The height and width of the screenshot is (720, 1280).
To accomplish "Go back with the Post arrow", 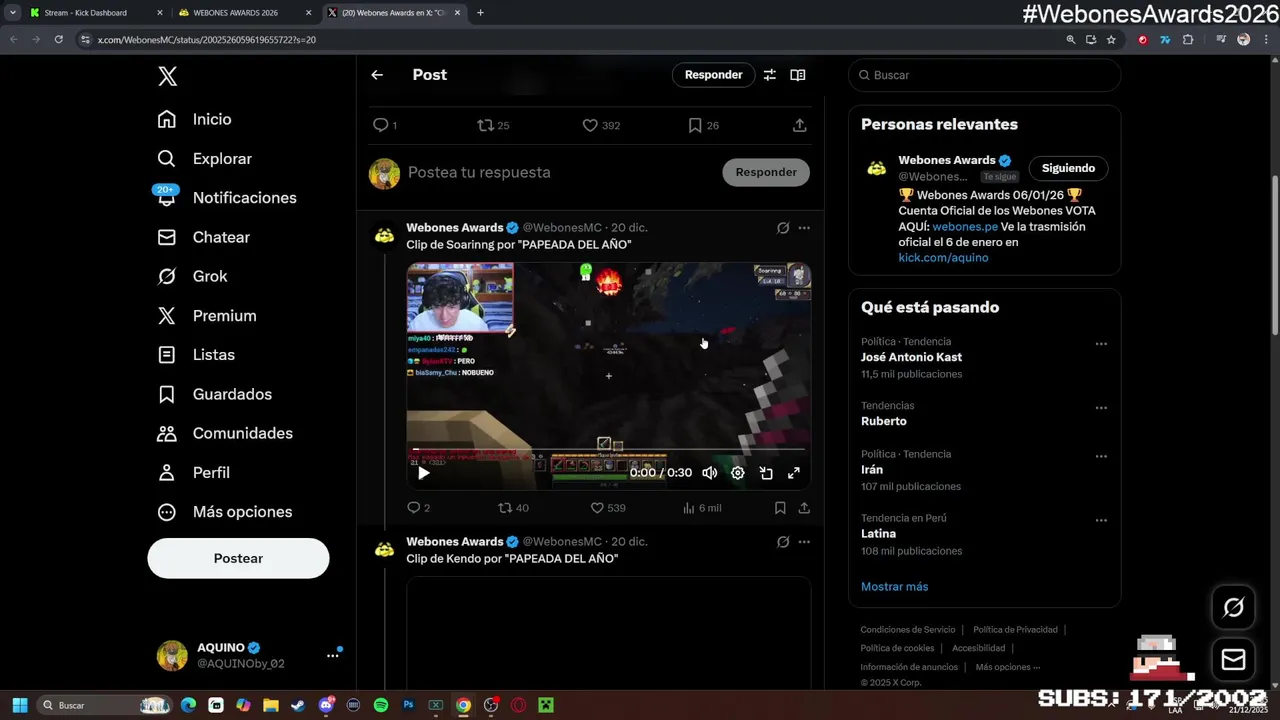I will pos(377,75).
